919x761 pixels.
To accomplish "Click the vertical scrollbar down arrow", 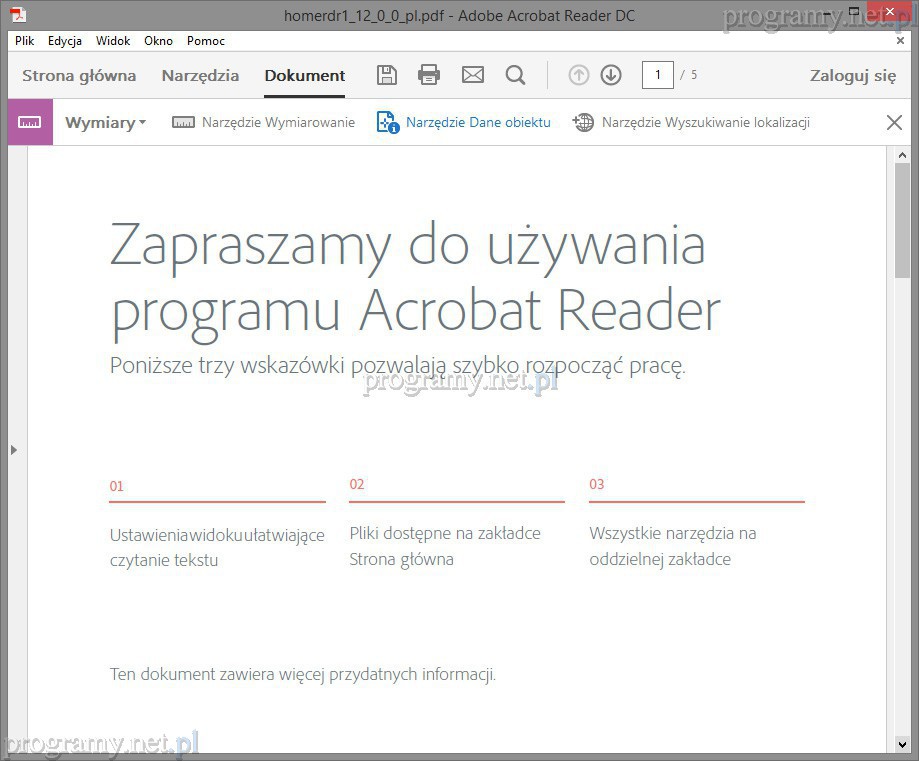I will coord(902,744).
